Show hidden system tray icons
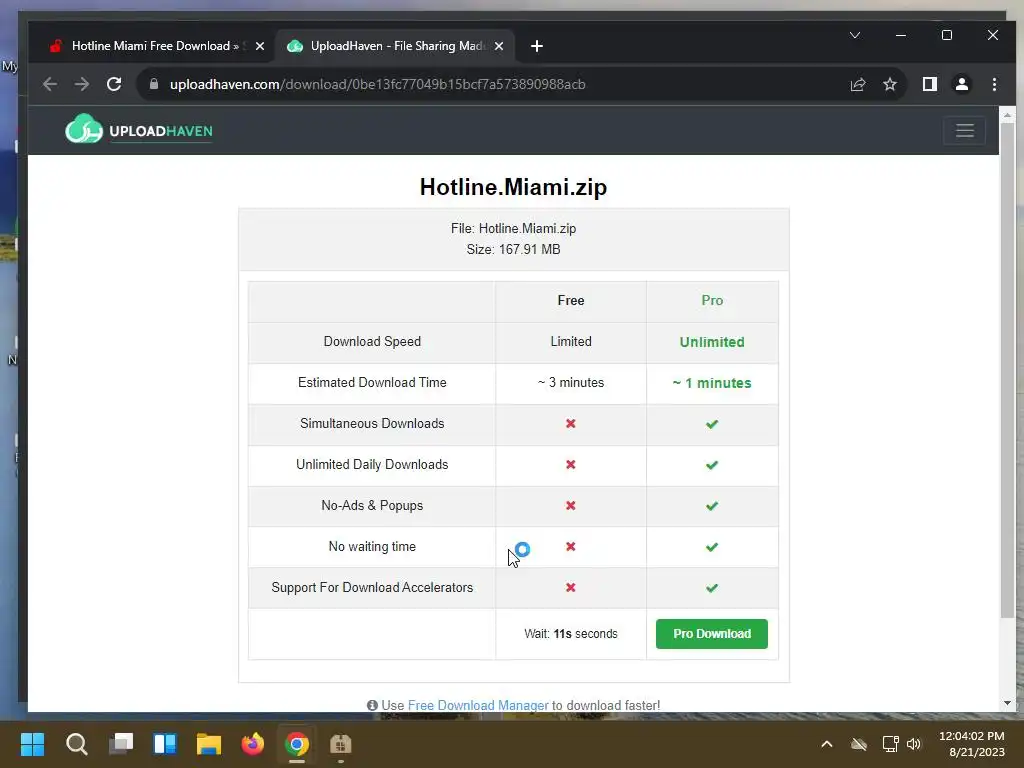The image size is (1024, 768). click(826, 744)
